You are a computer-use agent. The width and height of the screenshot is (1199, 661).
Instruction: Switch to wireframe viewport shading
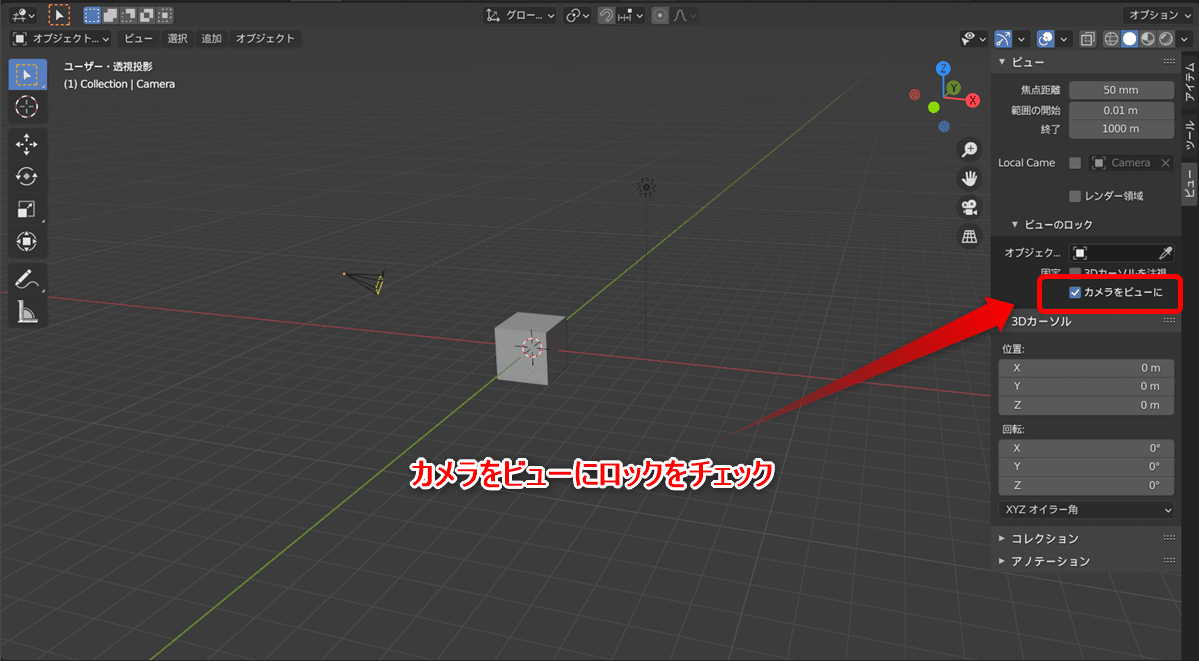click(x=1111, y=38)
